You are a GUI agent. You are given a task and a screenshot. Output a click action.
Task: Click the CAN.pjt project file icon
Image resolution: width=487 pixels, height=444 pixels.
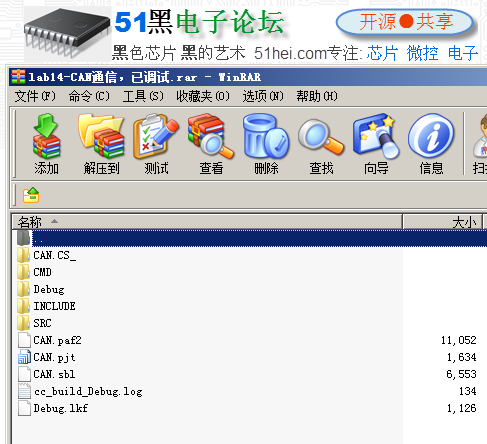(x=24, y=357)
